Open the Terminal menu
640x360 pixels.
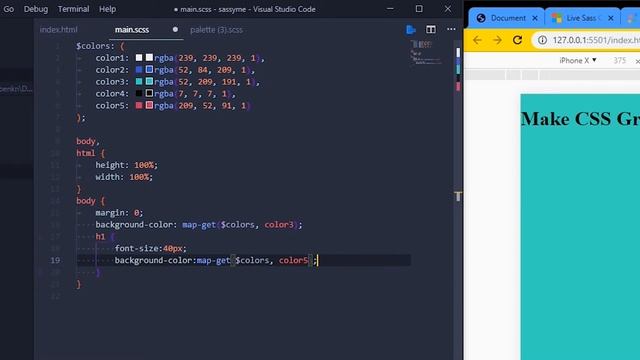pyautogui.click(x=73, y=9)
